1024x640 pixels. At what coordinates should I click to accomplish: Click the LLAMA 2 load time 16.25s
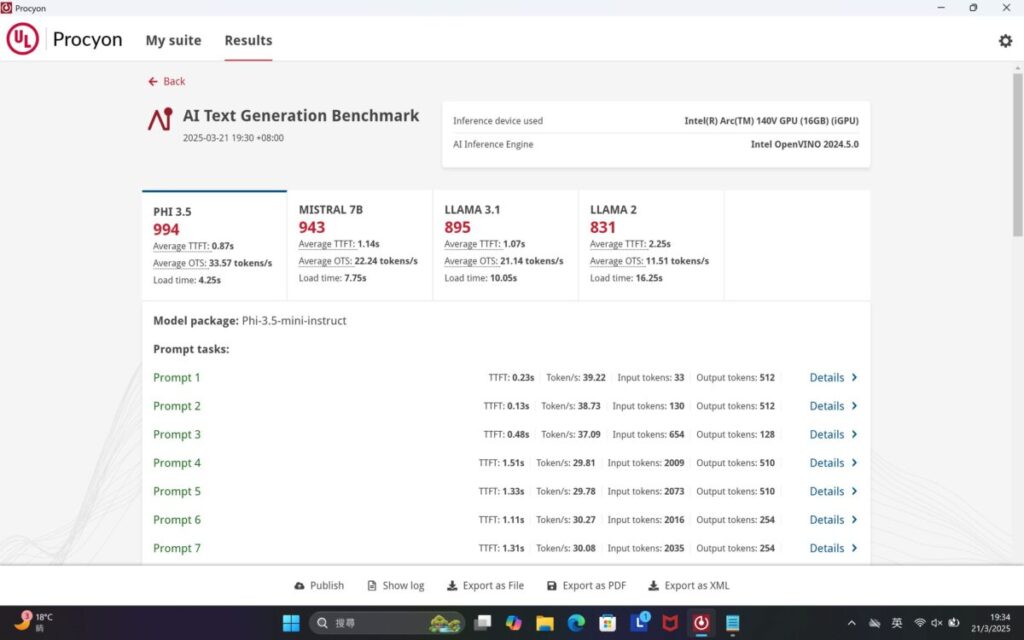626,278
